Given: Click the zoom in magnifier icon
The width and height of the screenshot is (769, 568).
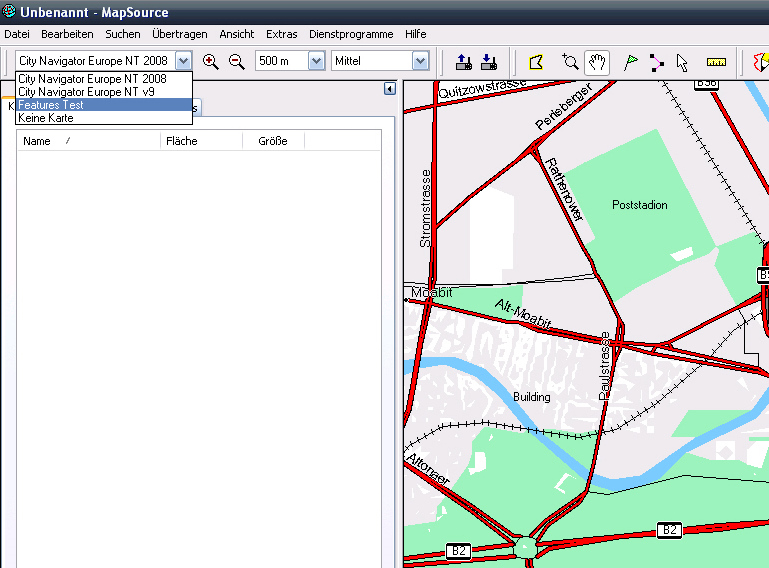Looking at the screenshot, I should 210,61.
